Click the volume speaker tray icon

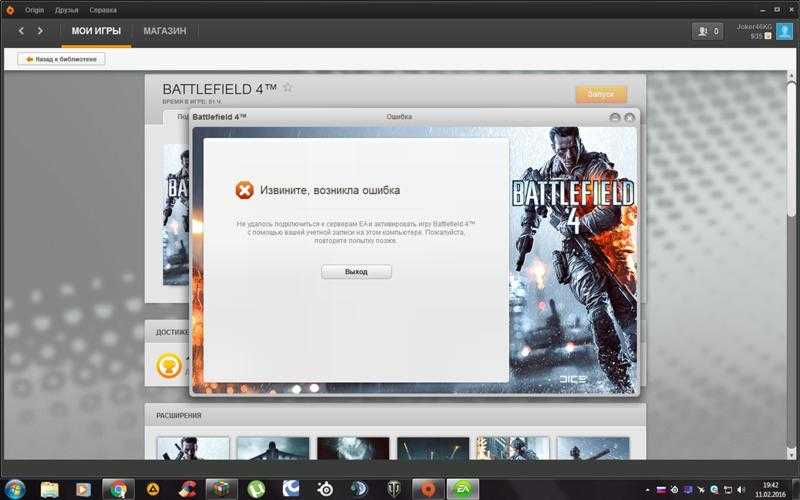(741, 490)
